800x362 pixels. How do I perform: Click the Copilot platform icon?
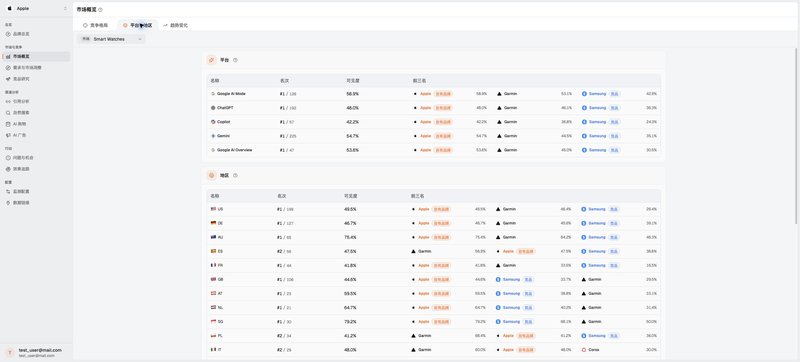click(213, 122)
